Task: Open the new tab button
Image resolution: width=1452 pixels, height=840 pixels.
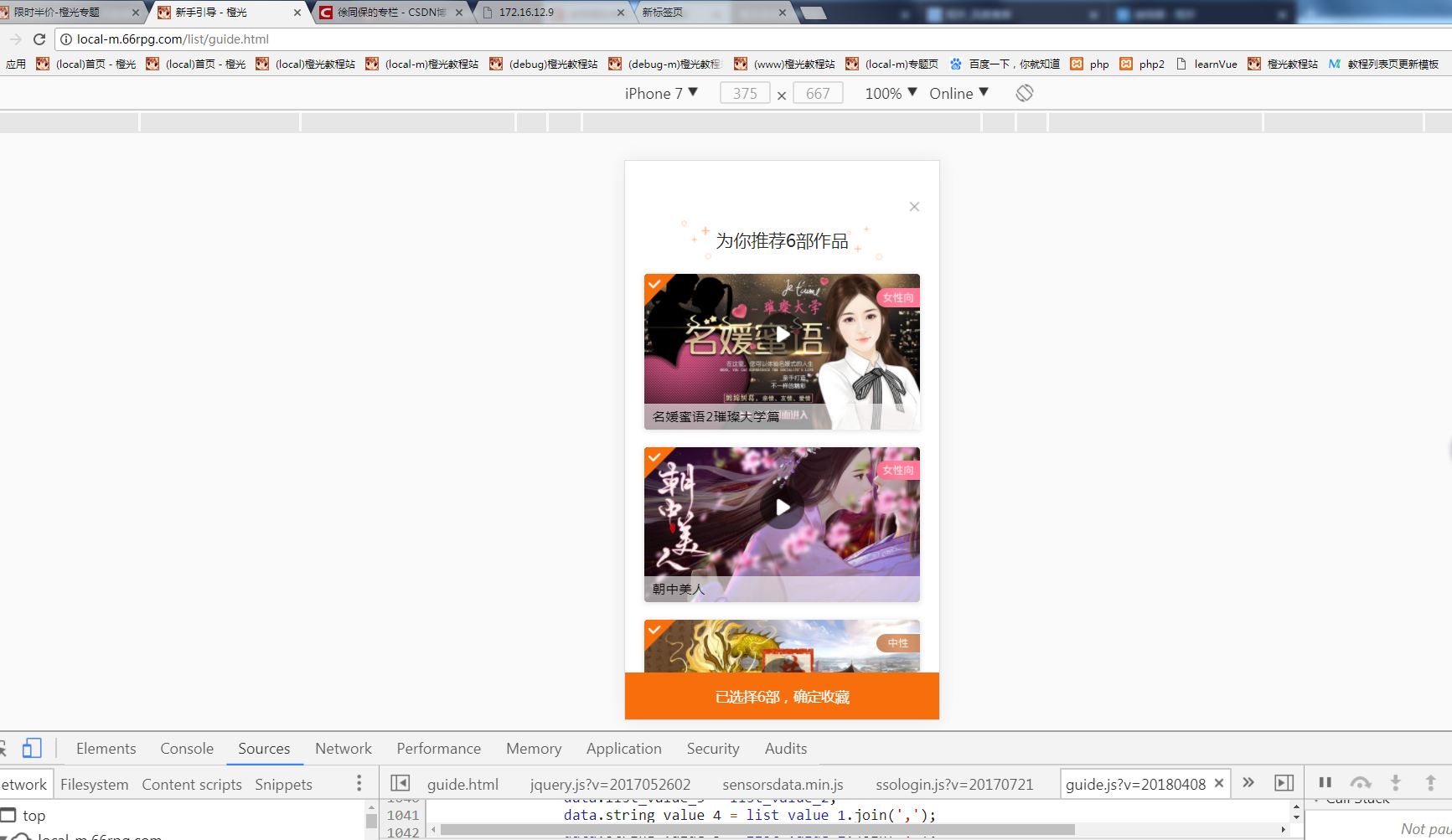Action: pos(813,13)
